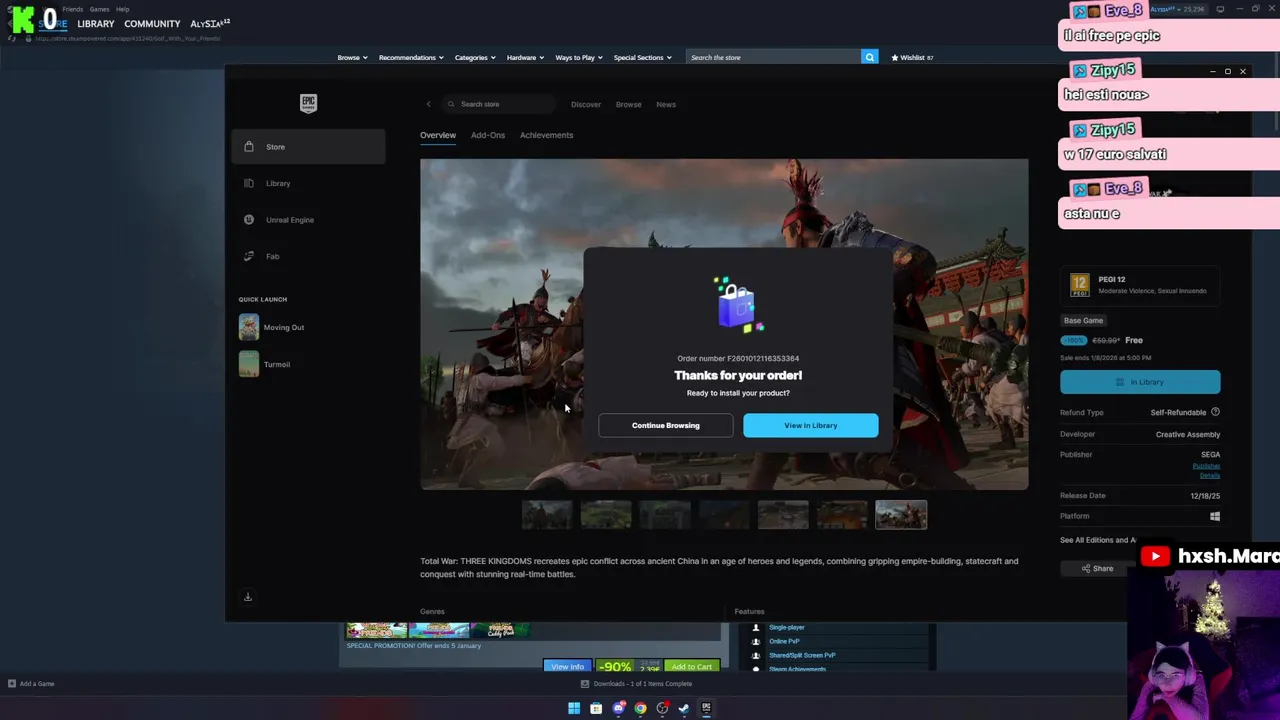
Task: Open Steam LIBRARY tab
Action: point(96,24)
